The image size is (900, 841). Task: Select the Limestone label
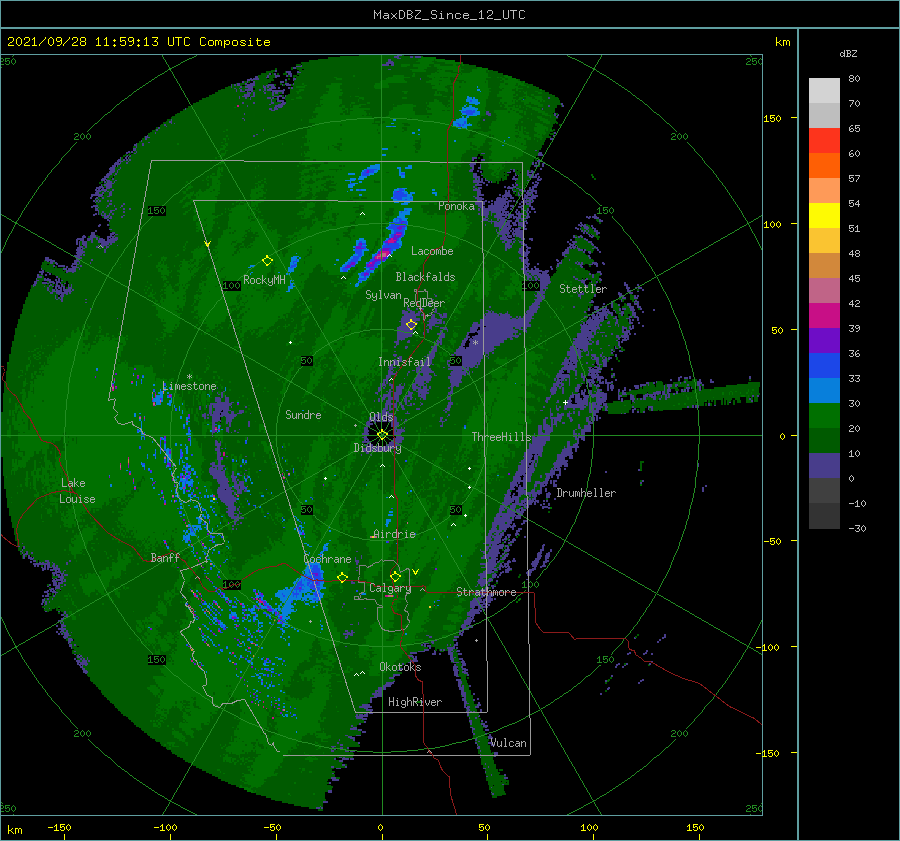coord(189,386)
